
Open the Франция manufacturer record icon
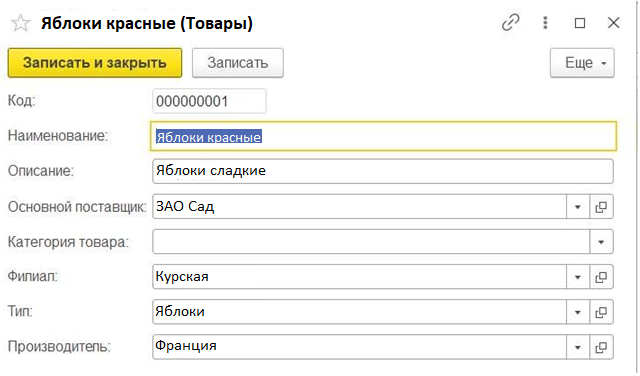601,347
